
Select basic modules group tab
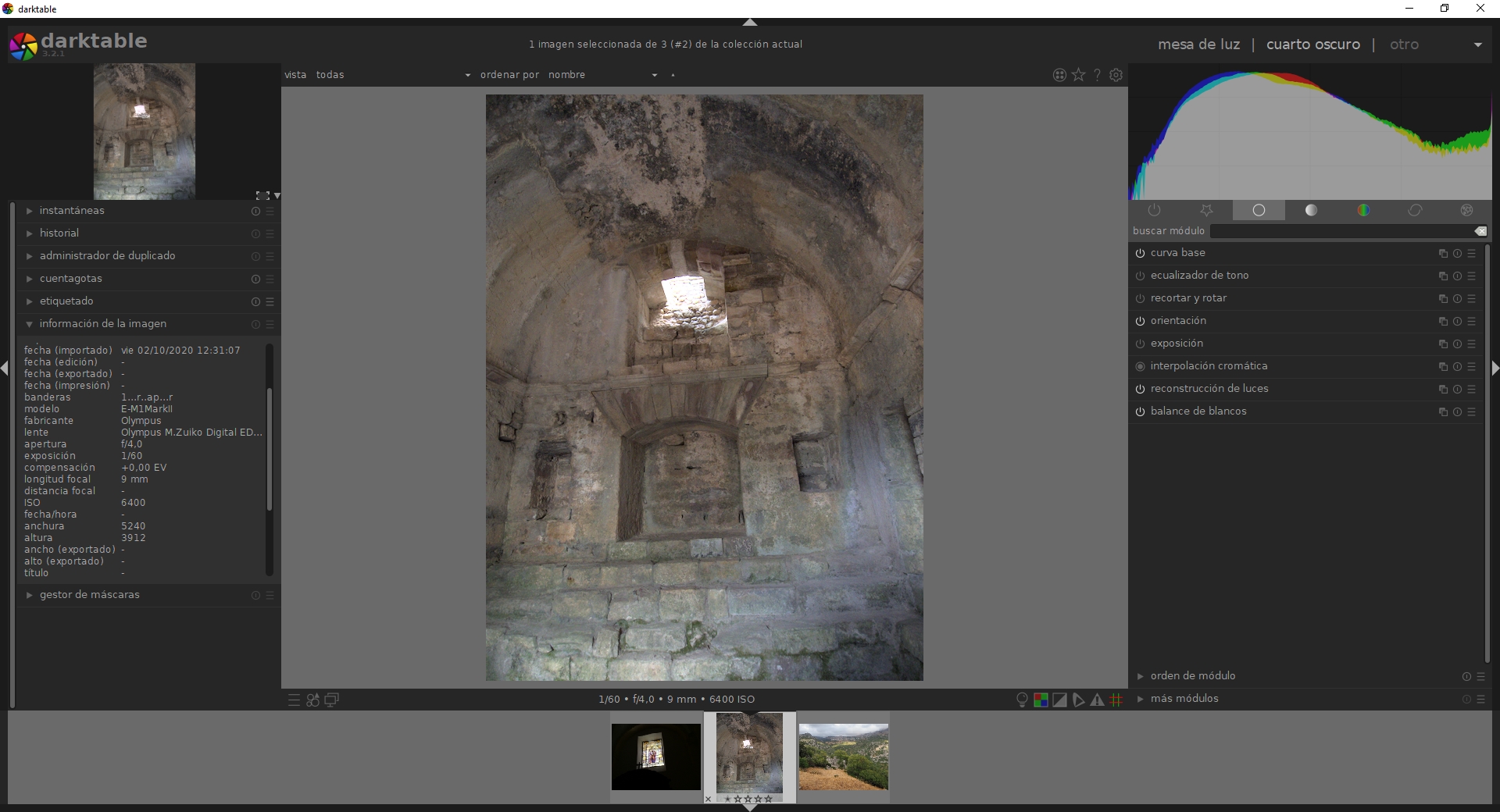tap(1259, 210)
